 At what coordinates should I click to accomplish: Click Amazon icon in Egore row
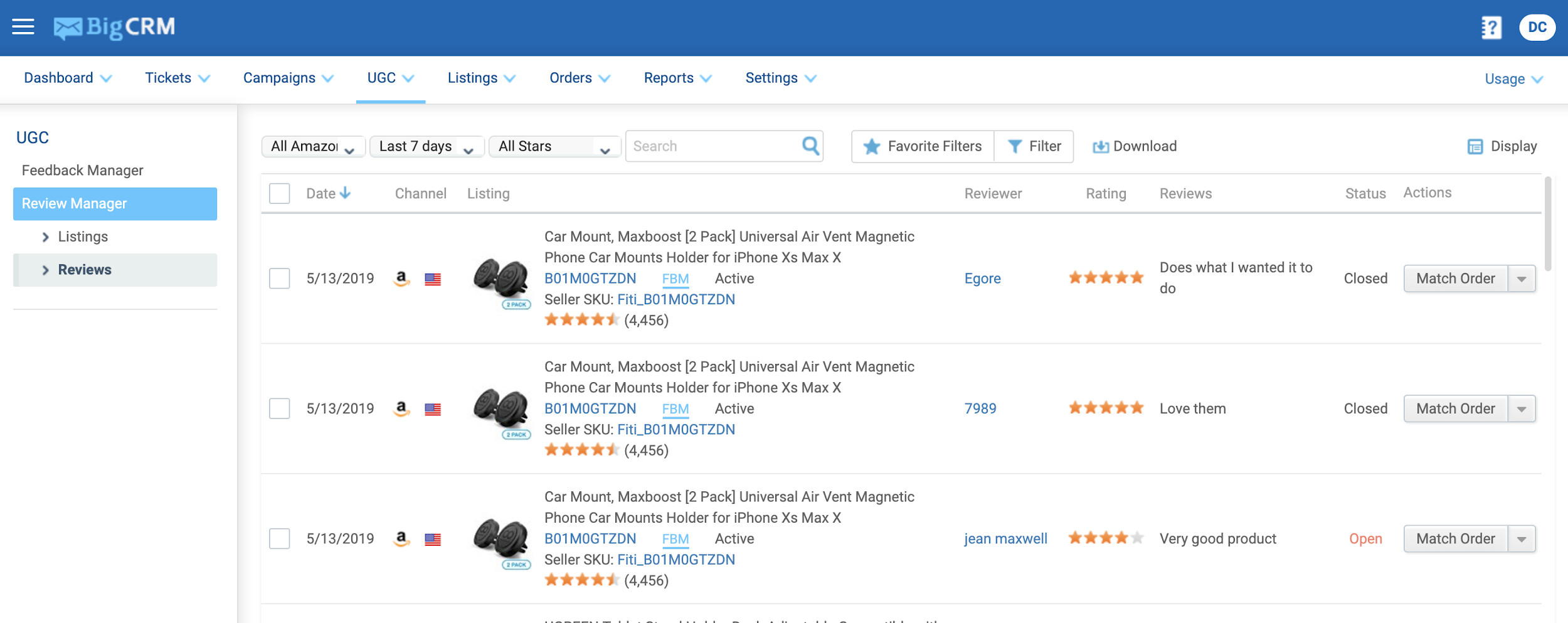point(402,279)
